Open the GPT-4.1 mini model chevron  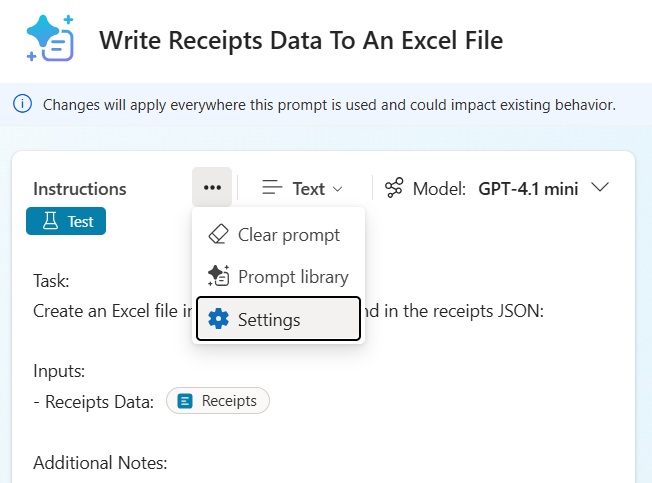click(601, 187)
